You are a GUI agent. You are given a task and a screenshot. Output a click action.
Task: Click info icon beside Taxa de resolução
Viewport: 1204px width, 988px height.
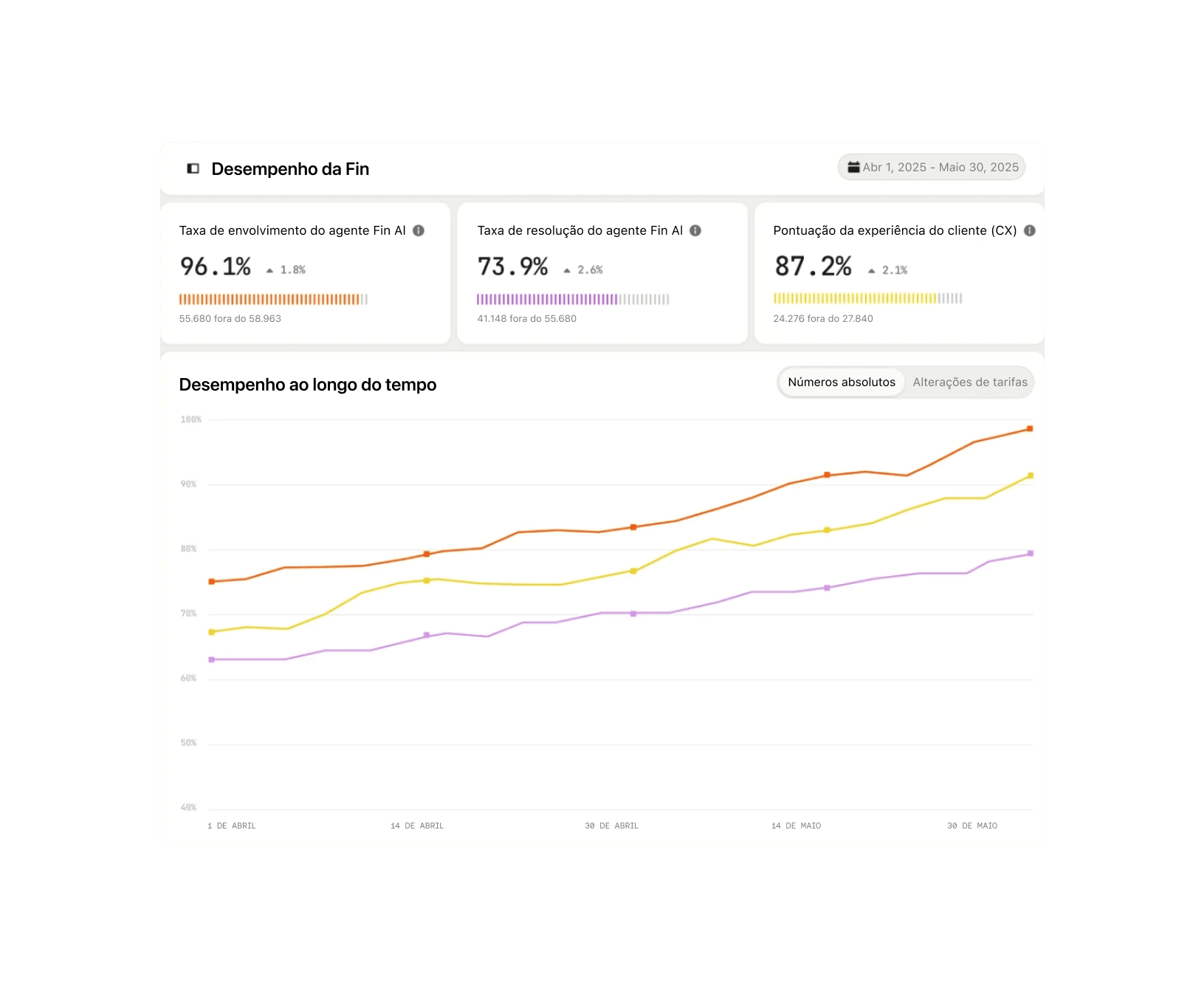coord(695,230)
